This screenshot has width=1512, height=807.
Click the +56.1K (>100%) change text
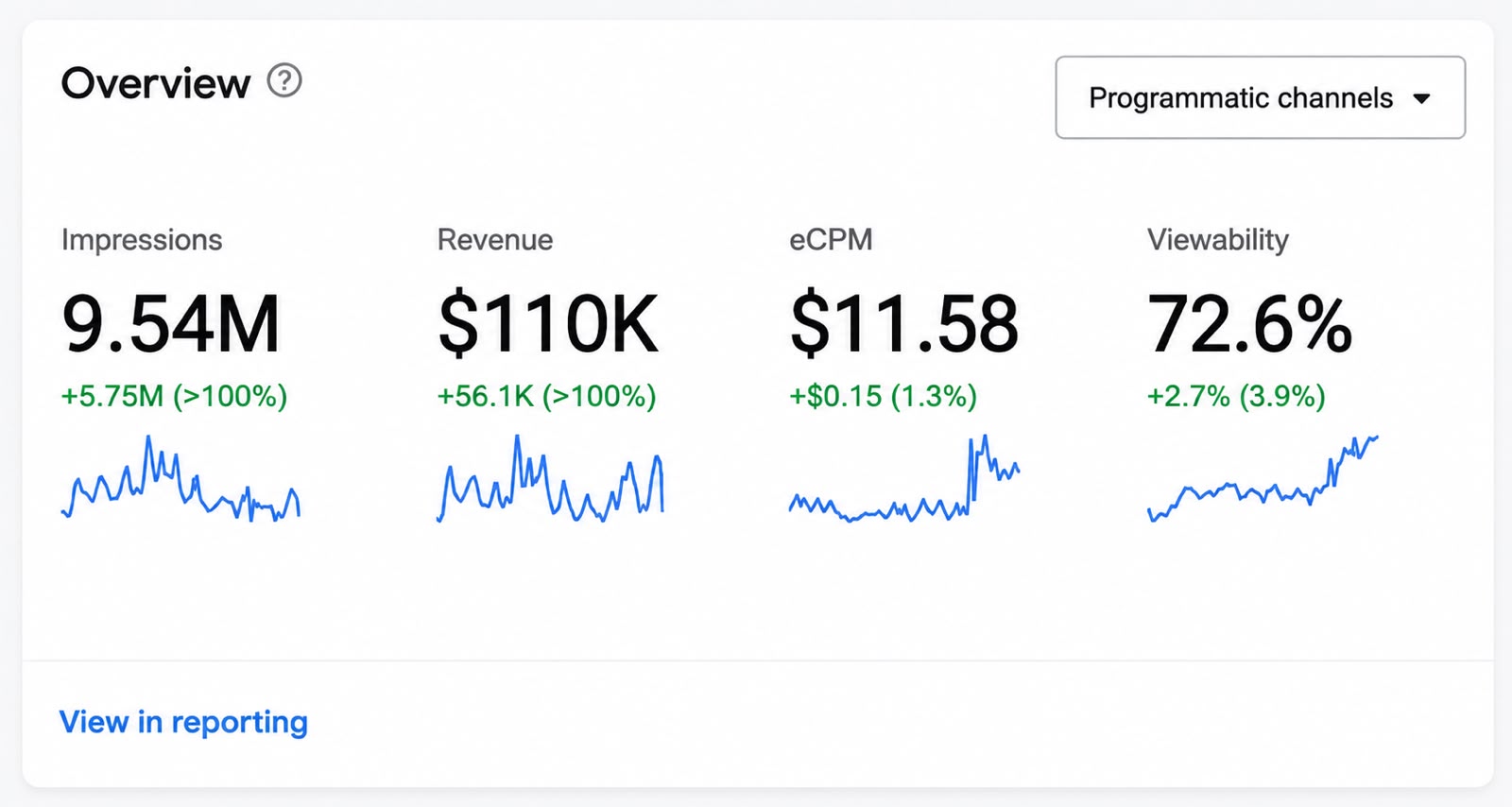(x=546, y=396)
